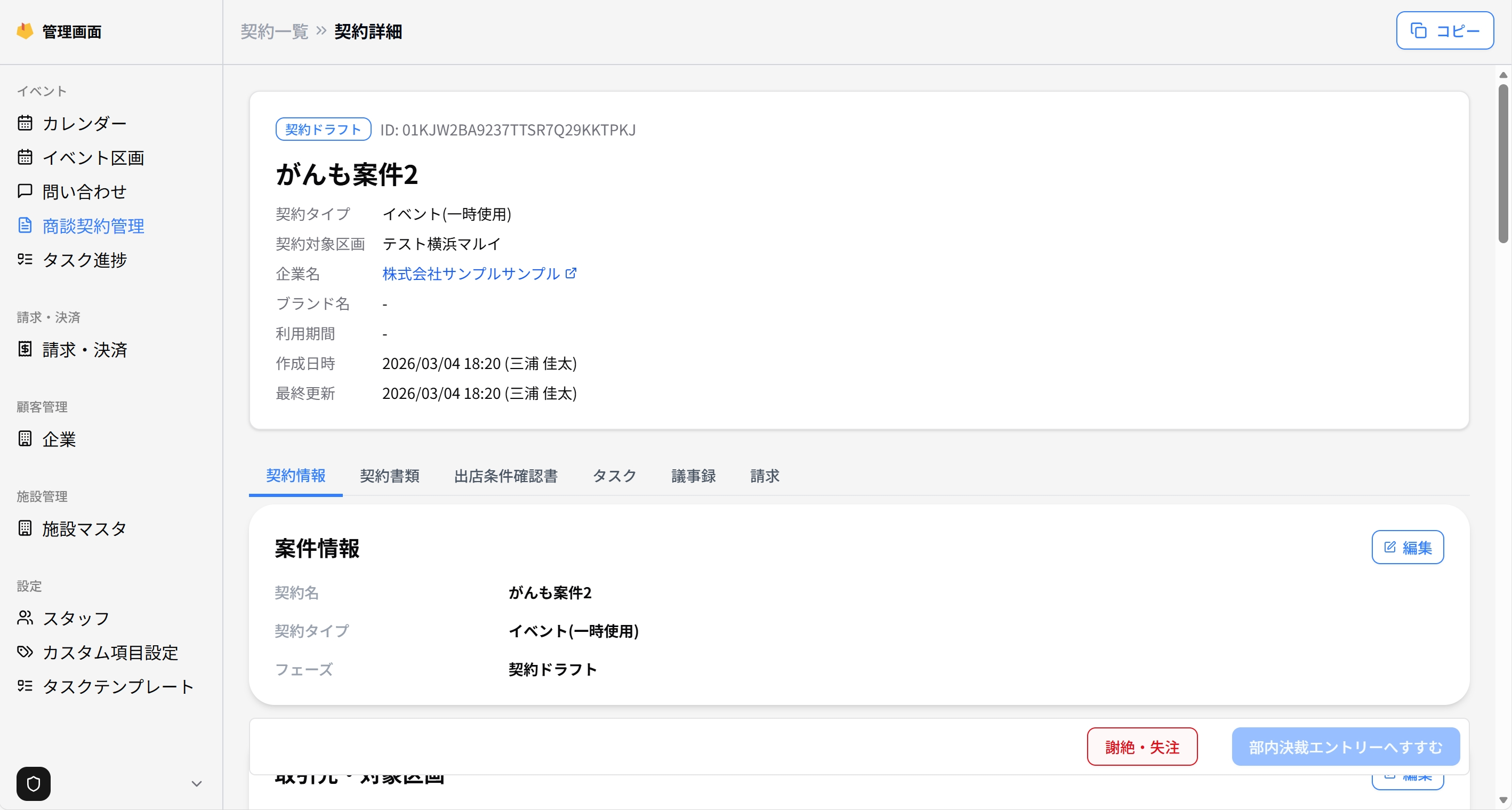Open スタッフ settings in the sidebar
The image size is (1512, 810).
[x=76, y=618]
